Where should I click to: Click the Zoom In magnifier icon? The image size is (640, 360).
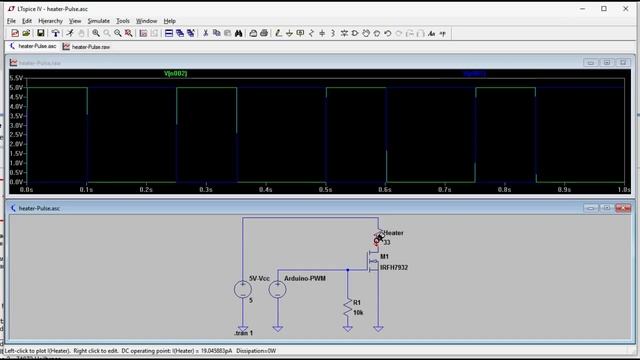point(96,33)
